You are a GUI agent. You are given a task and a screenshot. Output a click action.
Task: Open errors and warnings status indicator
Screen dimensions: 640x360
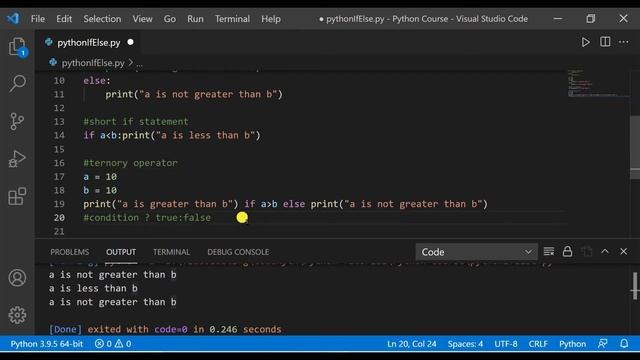coord(113,344)
